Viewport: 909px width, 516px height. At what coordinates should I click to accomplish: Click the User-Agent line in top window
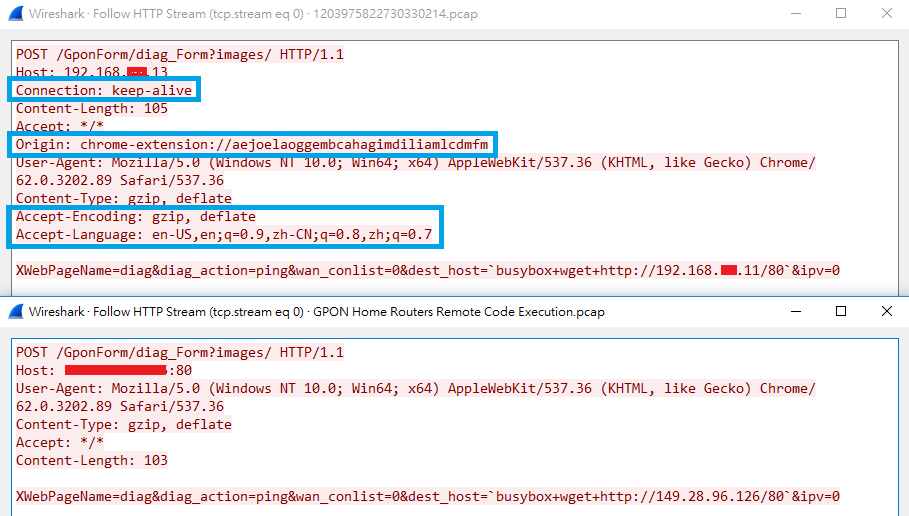tap(416, 162)
